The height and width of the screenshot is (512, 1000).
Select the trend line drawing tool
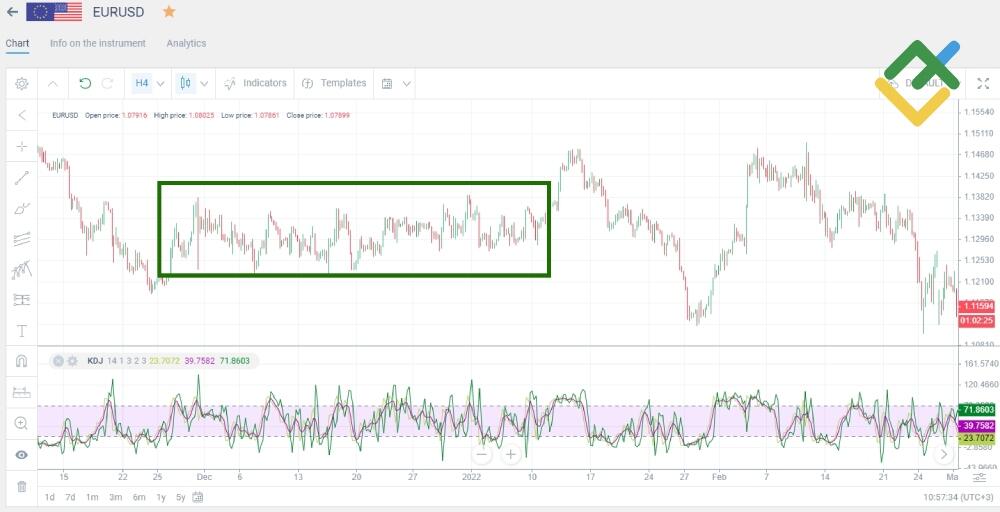[x=22, y=178]
